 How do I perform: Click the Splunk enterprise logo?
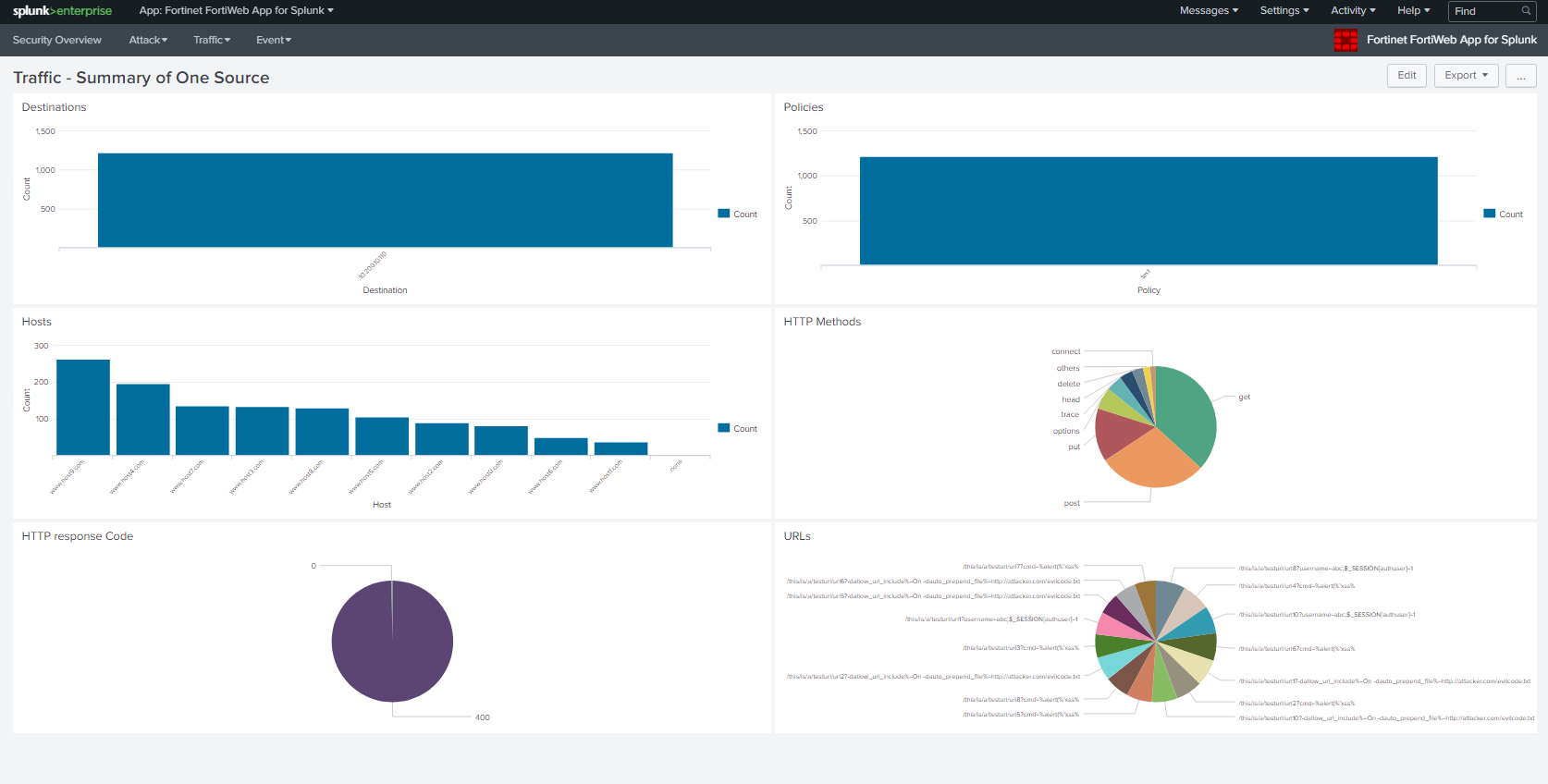click(62, 11)
